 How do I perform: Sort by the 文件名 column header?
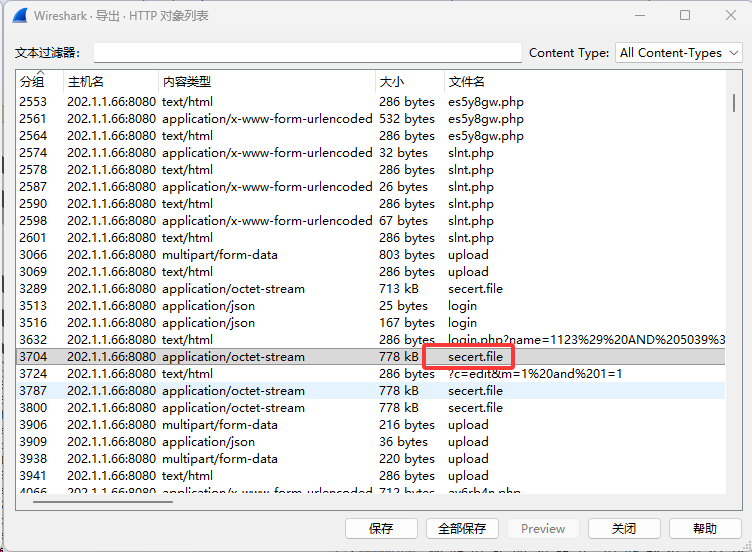466,81
